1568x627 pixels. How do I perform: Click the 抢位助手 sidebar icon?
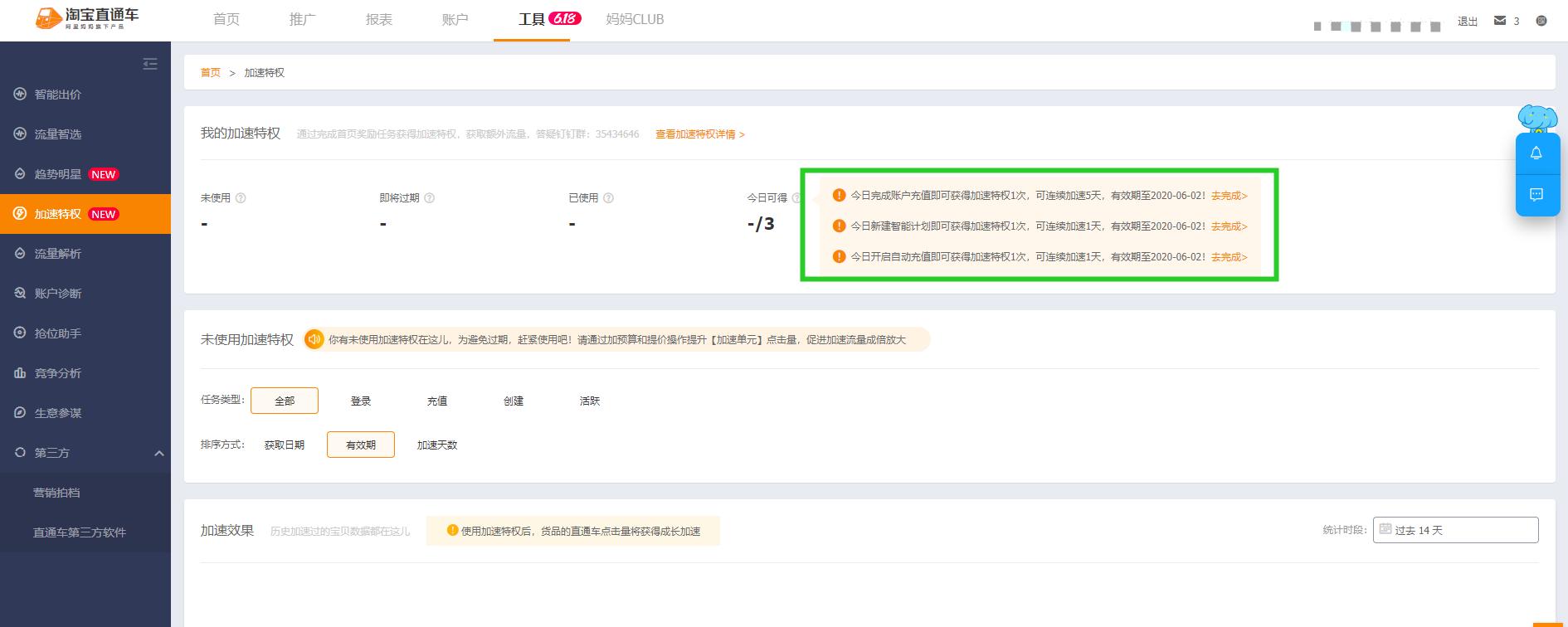(x=20, y=333)
